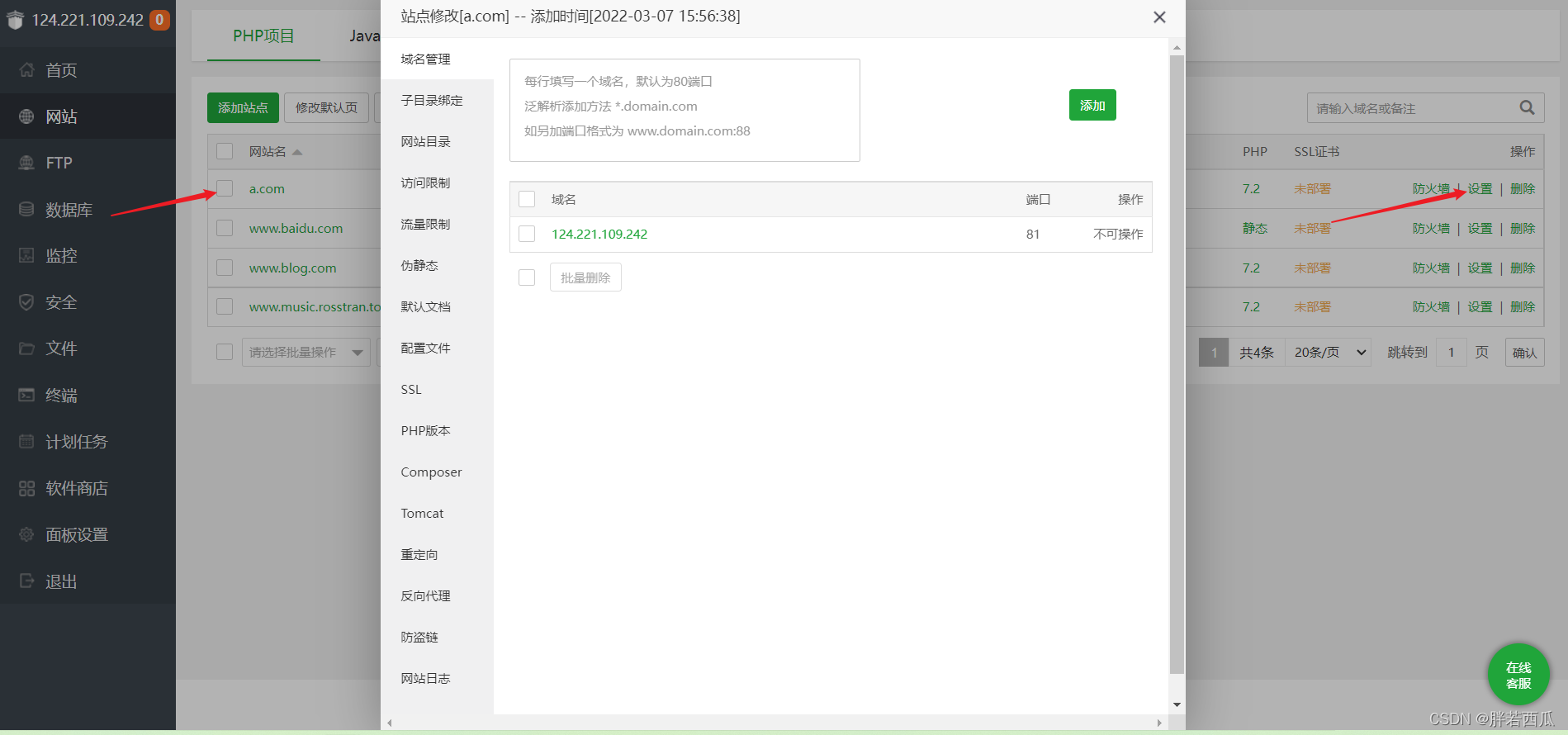
Task: Open the 计划任务 calendar icon
Action: (x=26, y=441)
